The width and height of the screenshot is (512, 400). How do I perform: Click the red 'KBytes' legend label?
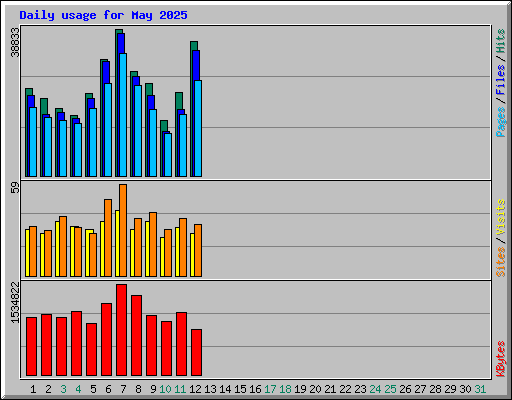[x=501, y=359]
